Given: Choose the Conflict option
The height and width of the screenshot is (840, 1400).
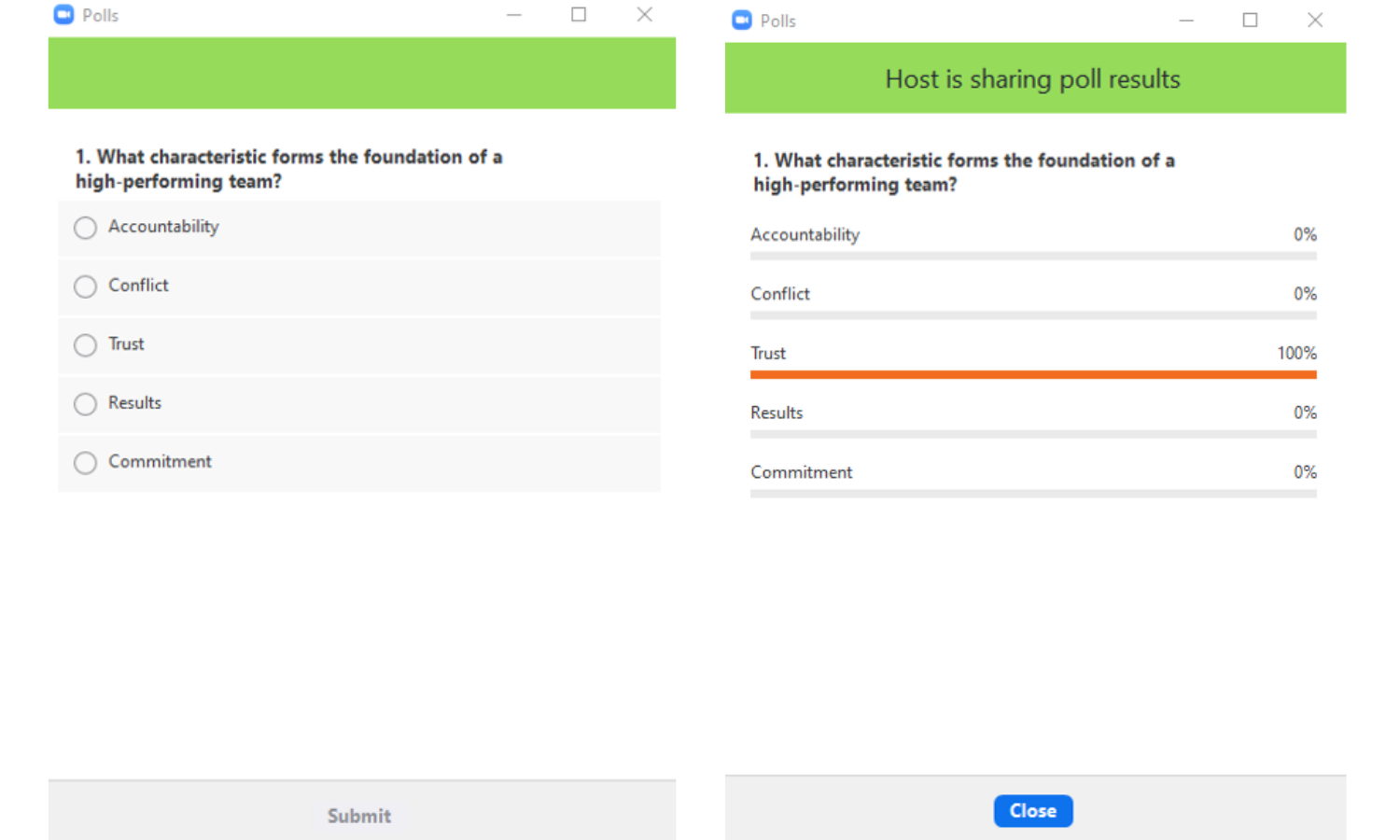Looking at the screenshot, I should click(x=85, y=287).
